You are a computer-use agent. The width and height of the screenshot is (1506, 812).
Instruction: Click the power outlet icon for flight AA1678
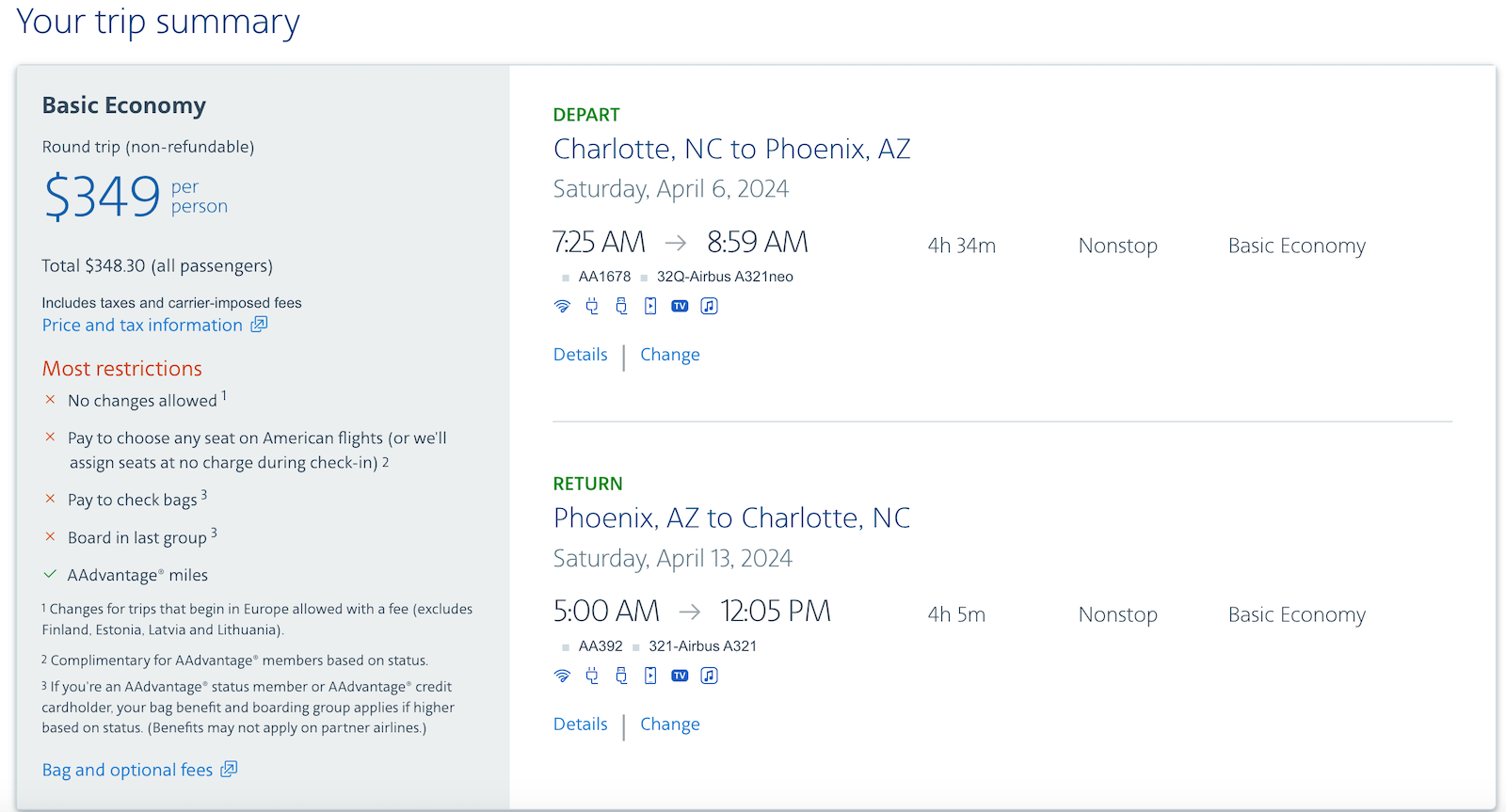click(591, 305)
